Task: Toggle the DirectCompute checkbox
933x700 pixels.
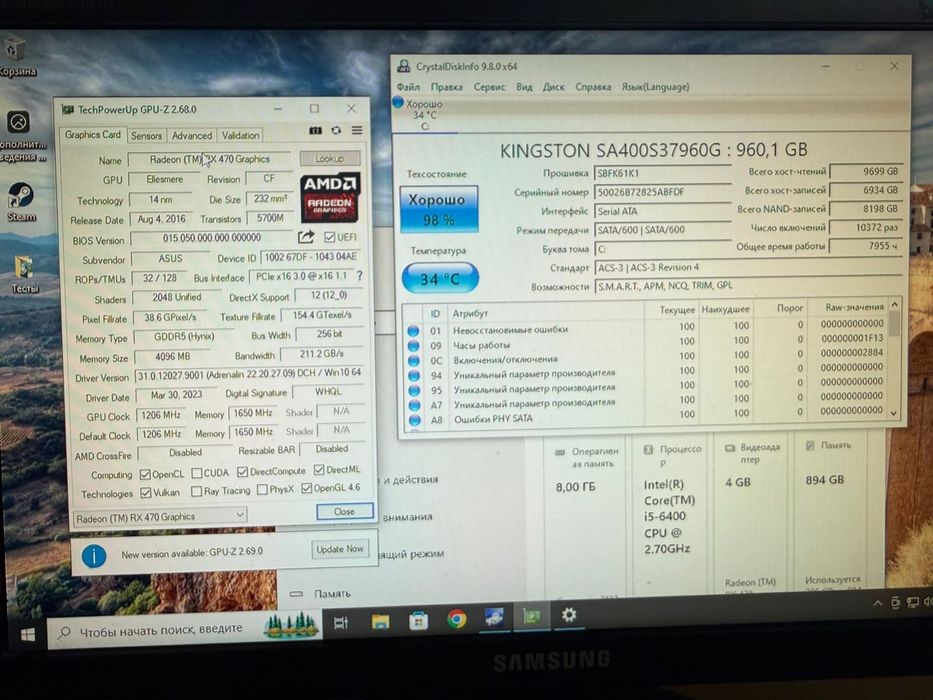Action: (x=242, y=472)
